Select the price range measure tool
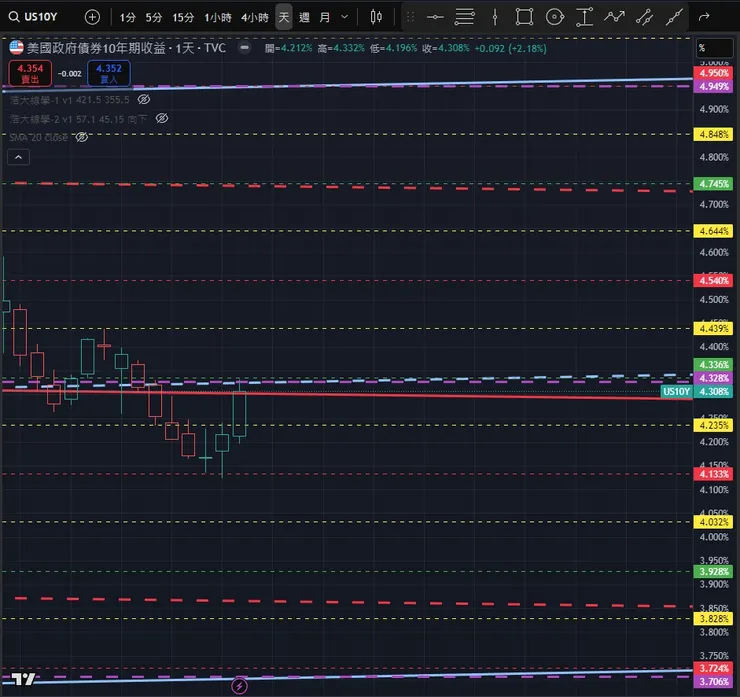The width and height of the screenshot is (740, 697). (x=584, y=17)
